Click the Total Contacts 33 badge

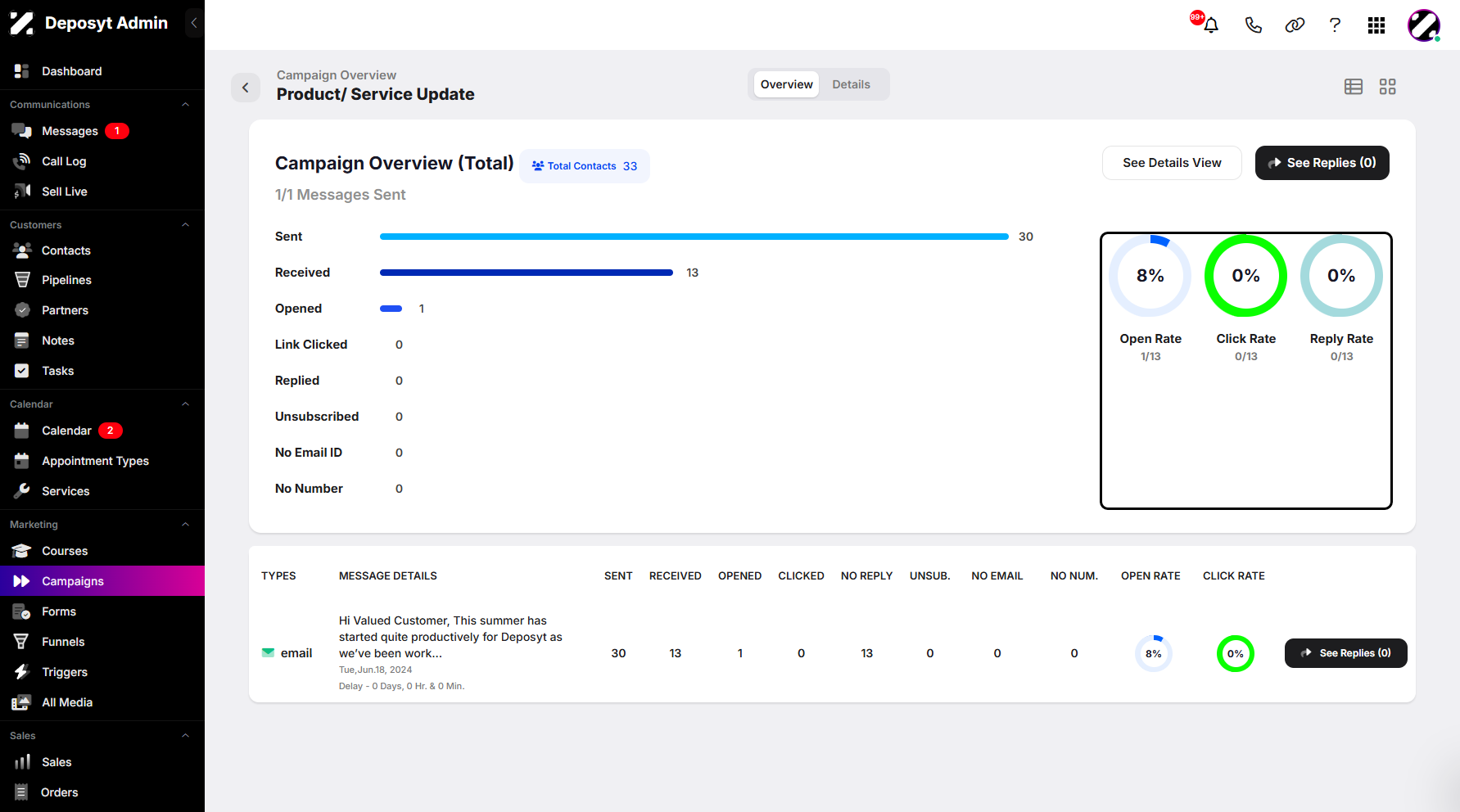pyautogui.click(x=585, y=166)
